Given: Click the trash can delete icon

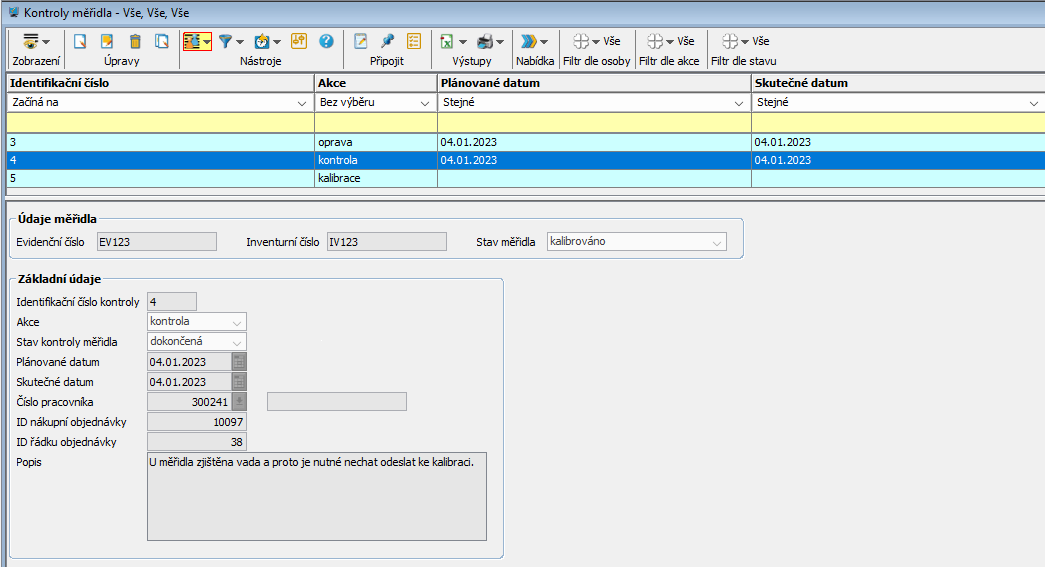Looking at the screenshot, I should pyautogui.click(x=135, y=42).
